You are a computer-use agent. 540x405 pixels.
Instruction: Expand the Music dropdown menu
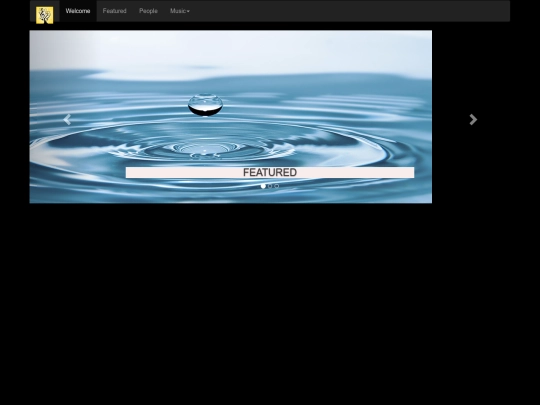tap(180, 11)
